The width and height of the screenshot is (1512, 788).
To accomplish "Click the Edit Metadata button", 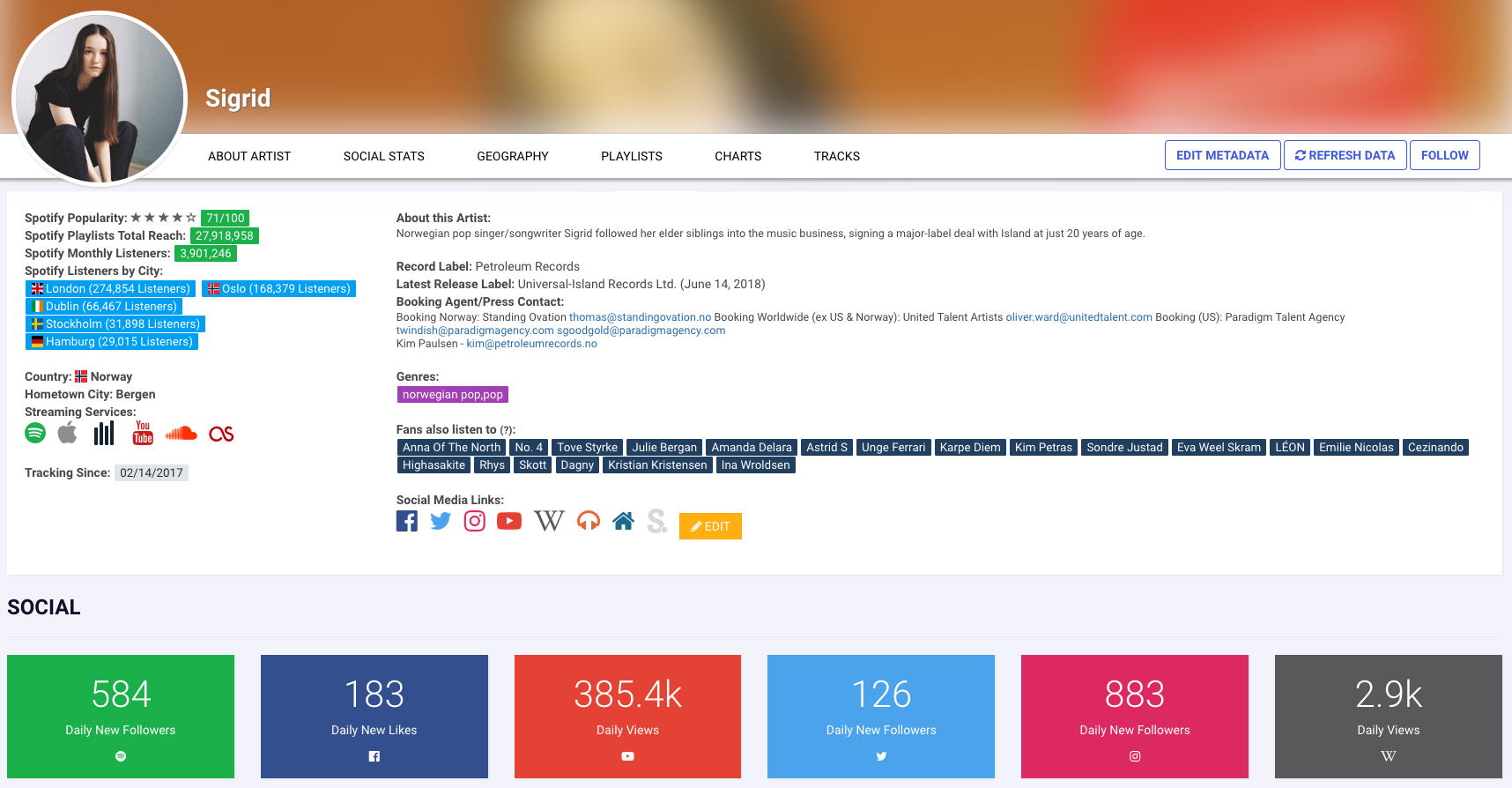I will [1223, 155].
